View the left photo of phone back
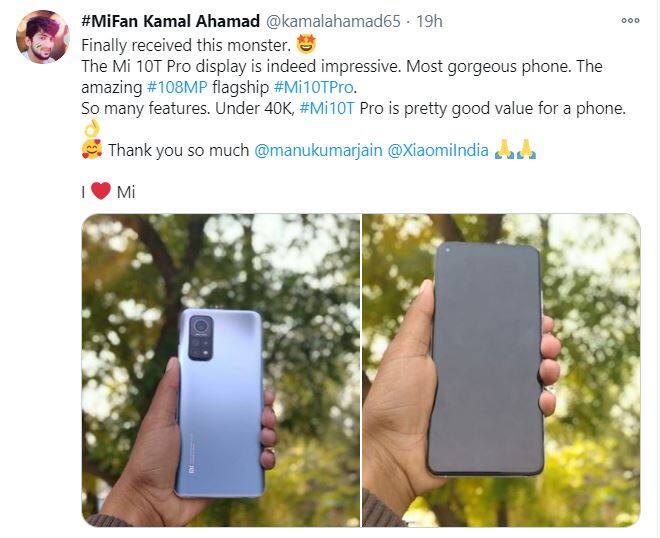The width and height of the screenshot is (660, 538). coord(221,370)
